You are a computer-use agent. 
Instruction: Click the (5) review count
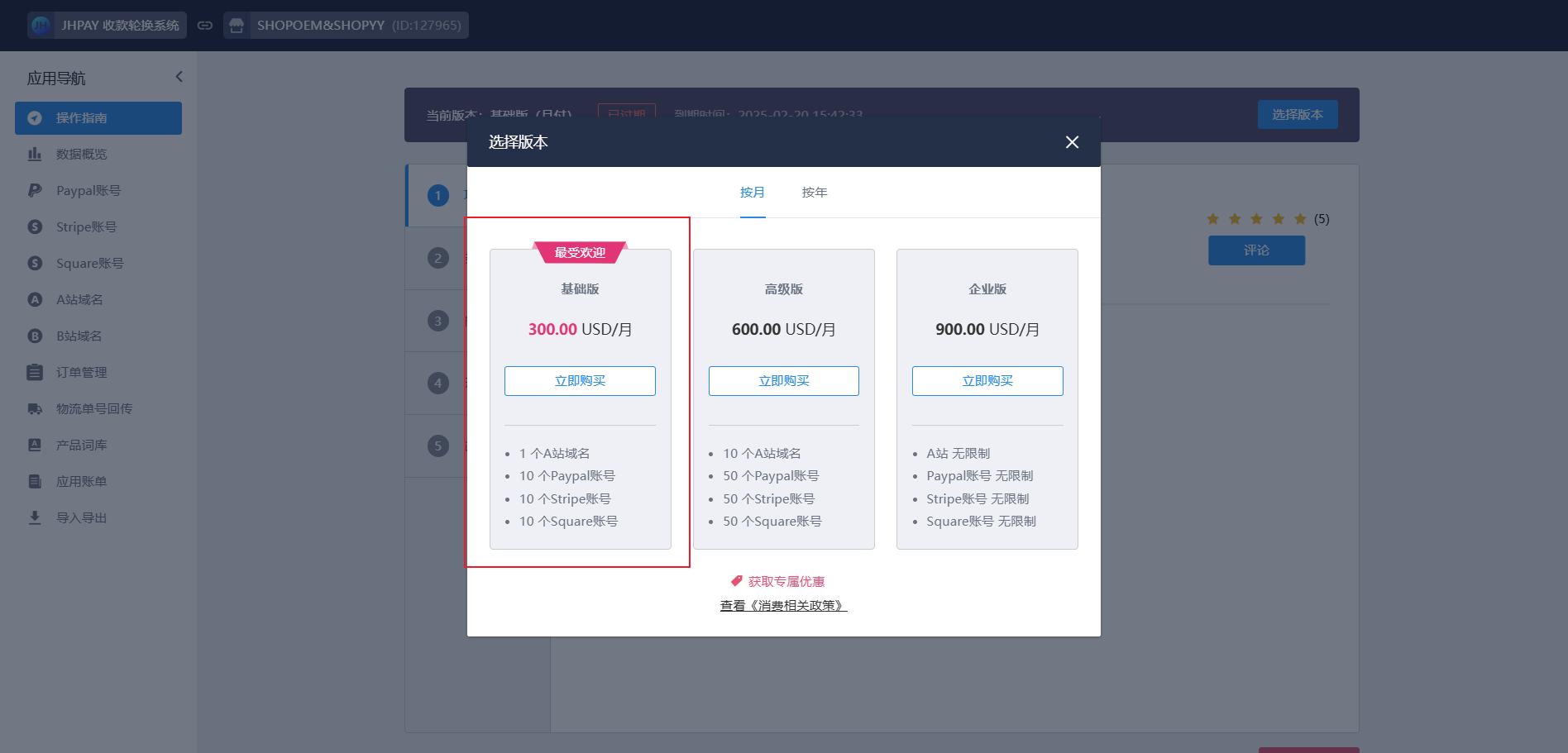pyautogui.click(x=1322, y=219)
